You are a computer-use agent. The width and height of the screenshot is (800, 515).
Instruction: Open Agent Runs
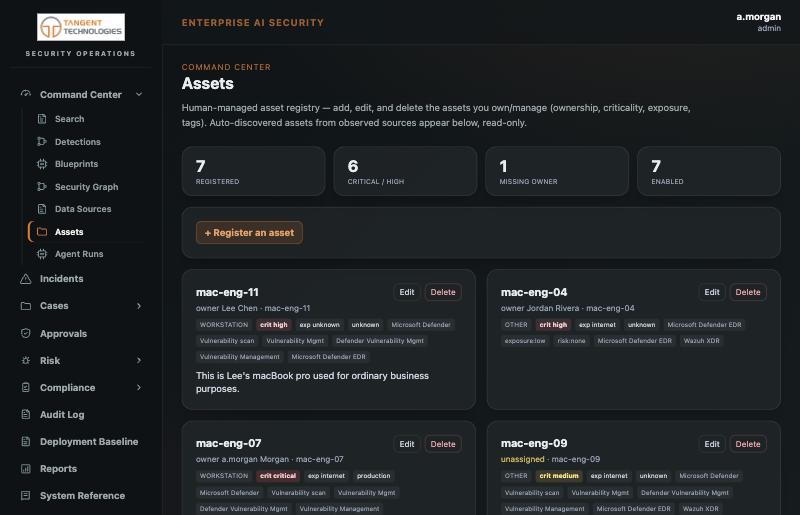pyautogui.click(x=79, y=254)
